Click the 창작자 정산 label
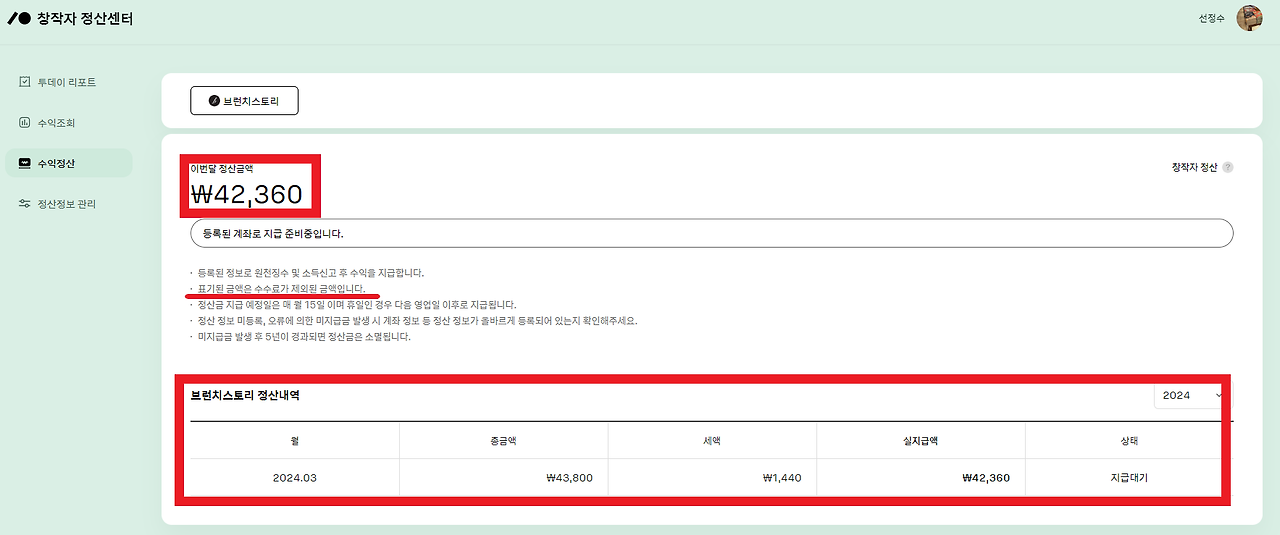Screen dimensions: 1280x535 (x=1194, y=167)
